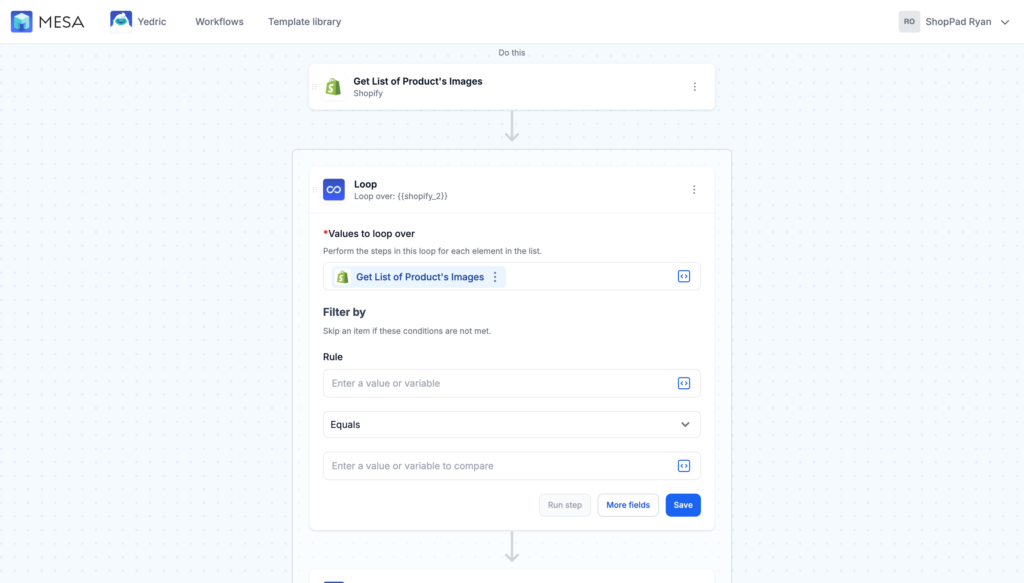This screenshot has height=583, width=1024.
Task: Open the kebab menu on Get List of Product's Images
Action: tap(695, 86)
